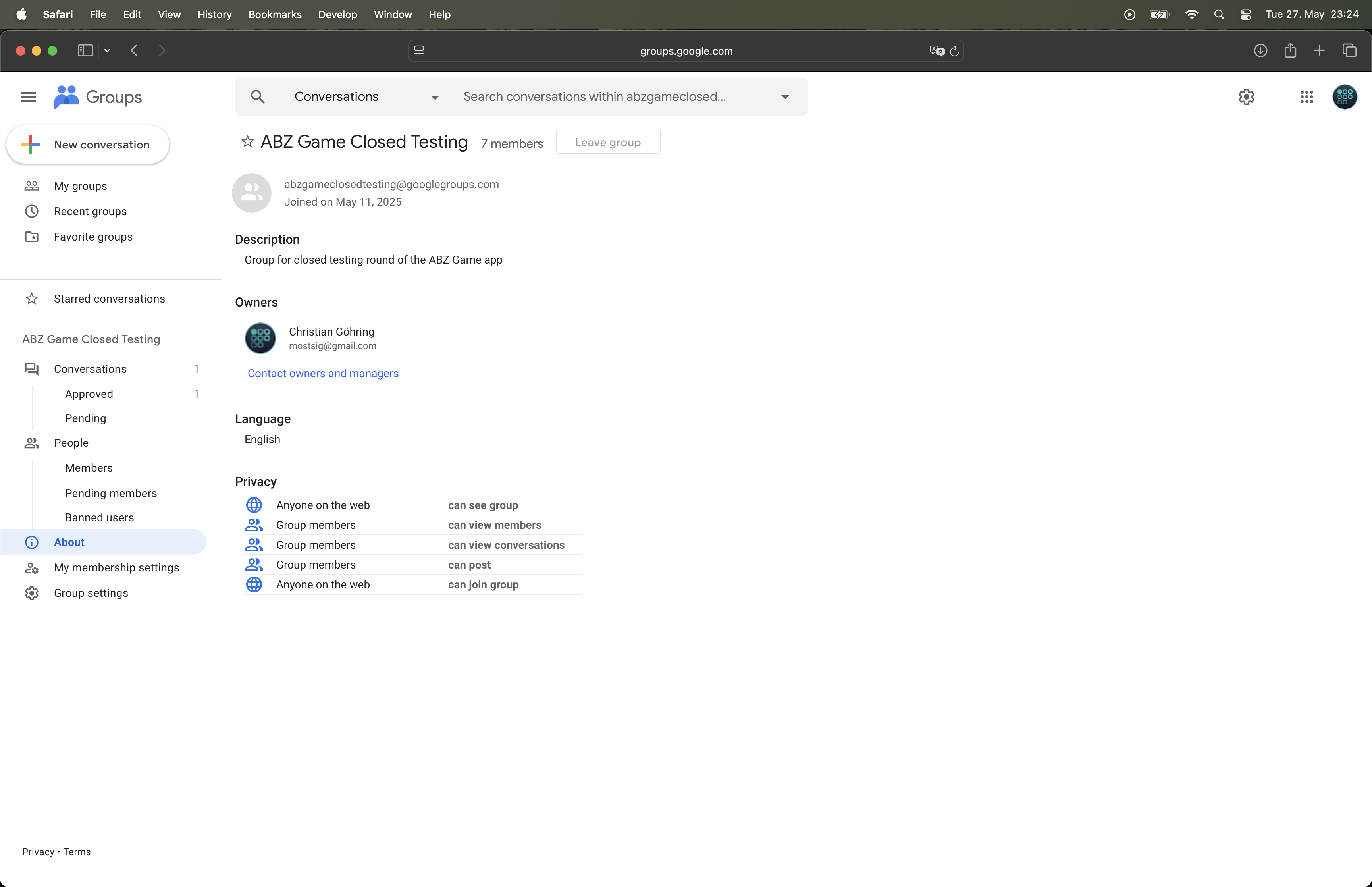Click the abzgameclosedtesting@googlegroups.com address

tap(391, 184)
